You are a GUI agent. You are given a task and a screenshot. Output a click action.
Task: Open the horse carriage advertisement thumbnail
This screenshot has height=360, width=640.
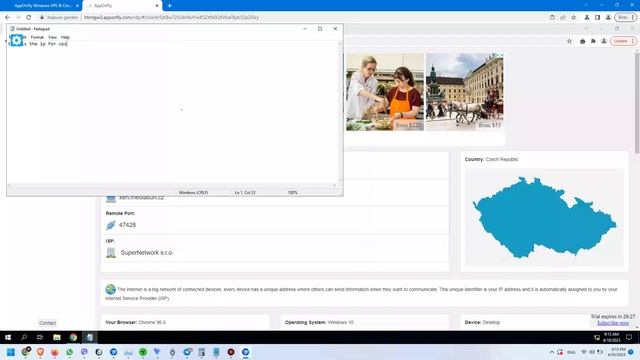point(464,92)
